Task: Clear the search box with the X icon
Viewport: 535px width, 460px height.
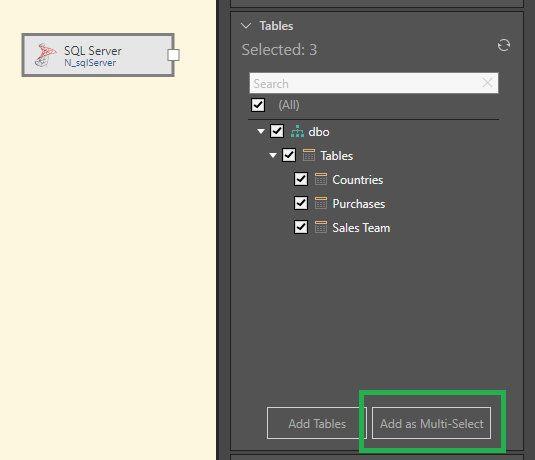Action: [x=487, y=83]
